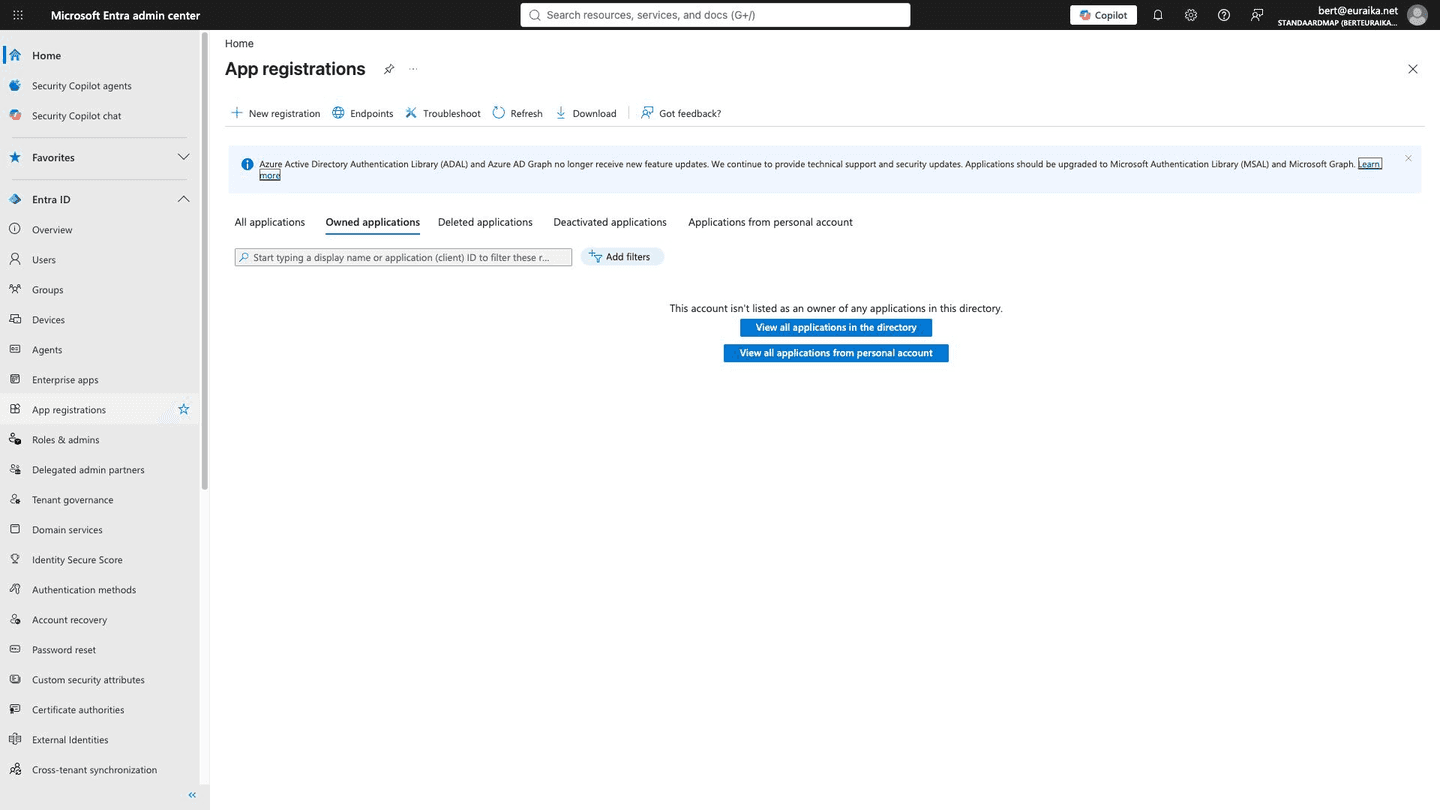Click Got feedback? in toolbar
The image size is (1440, 810).
click(681, 113)
